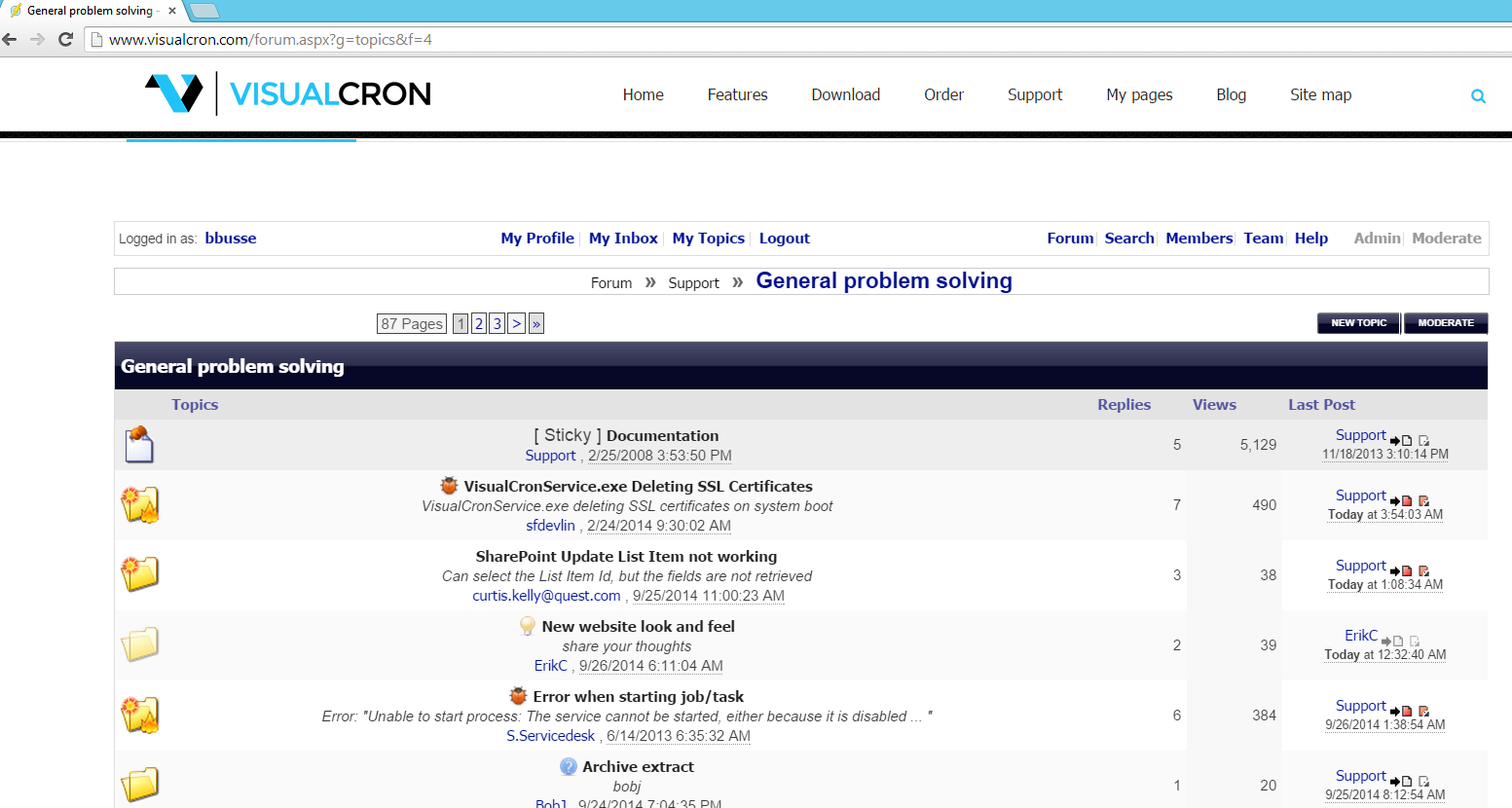The image size is (1512, 808).
Task: Open the Download page from navigation
Action: click(x=845, y=94)
